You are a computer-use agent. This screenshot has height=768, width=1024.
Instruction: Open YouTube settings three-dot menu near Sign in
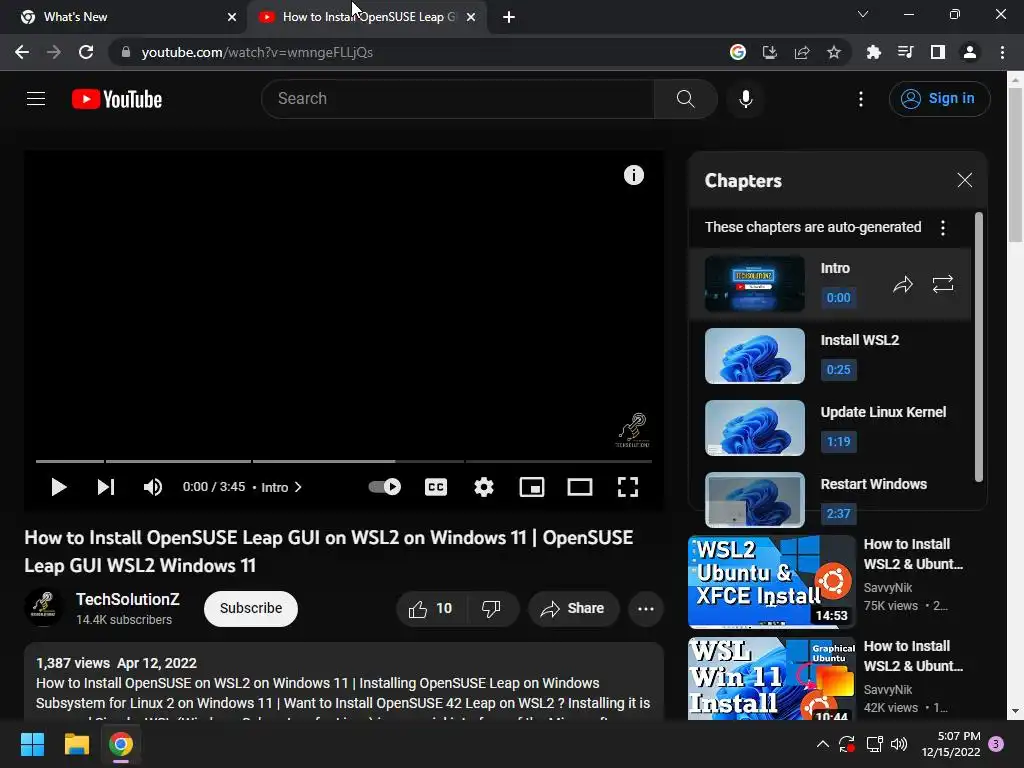point(861,99)
